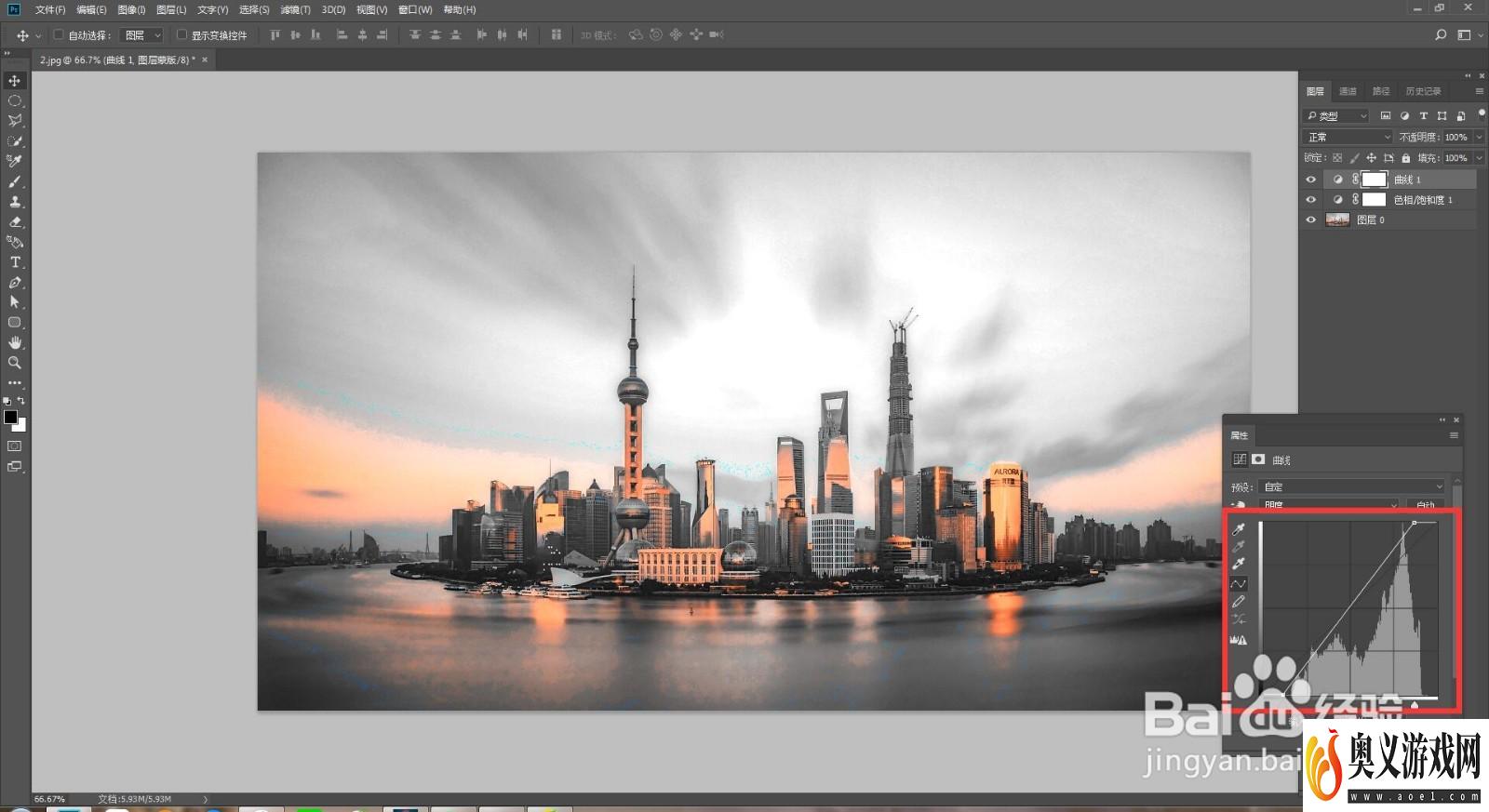1489x812 pixels.
Task: Select the Clone Stamp tool
Action: point(15,202)
